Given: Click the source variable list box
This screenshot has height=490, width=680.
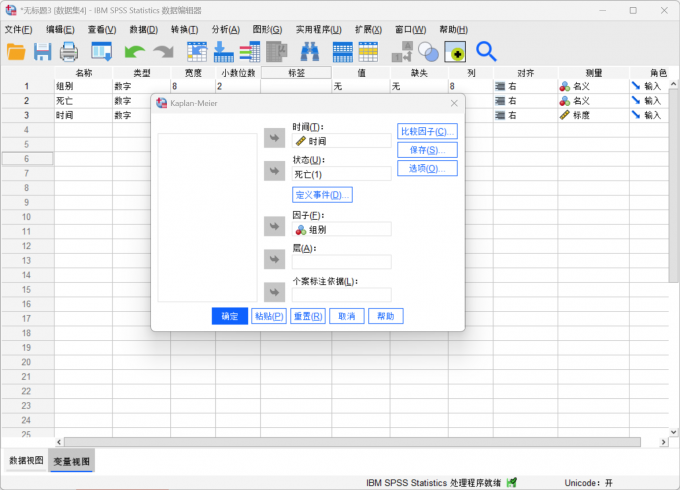Looking at the screenshot, I should pos(208,218).
